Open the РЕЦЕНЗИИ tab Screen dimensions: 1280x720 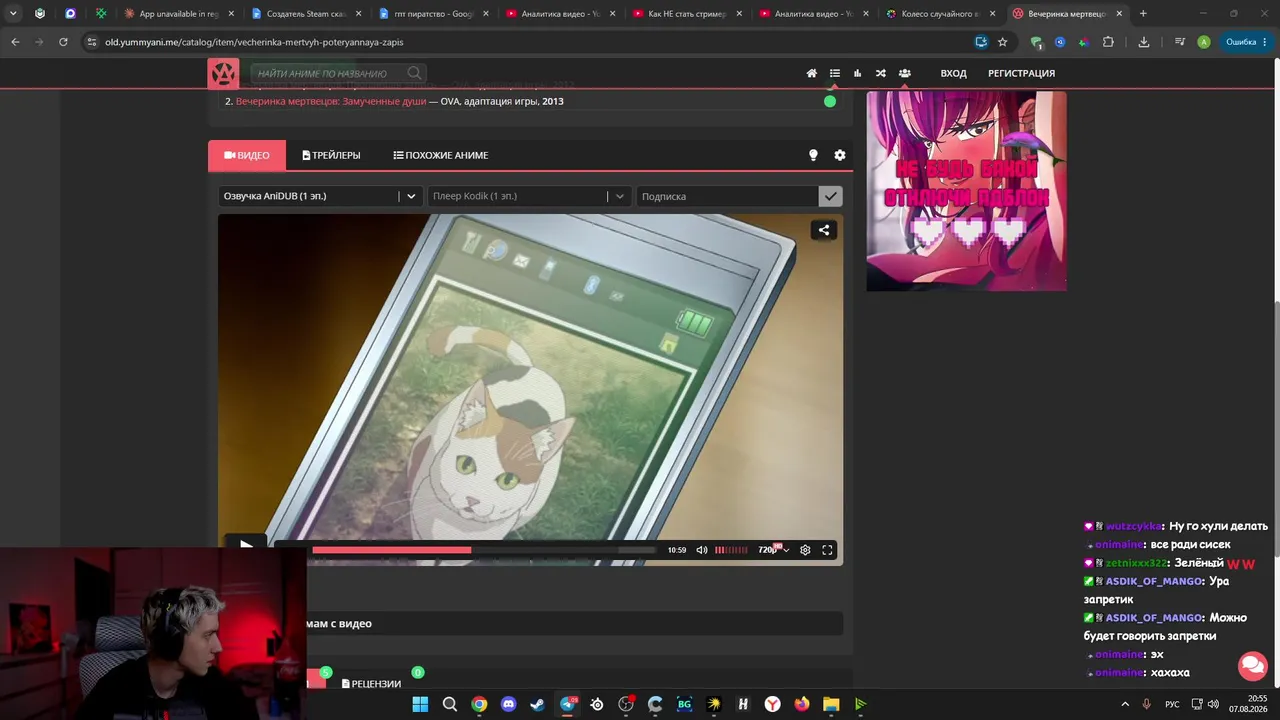(371, 684)
